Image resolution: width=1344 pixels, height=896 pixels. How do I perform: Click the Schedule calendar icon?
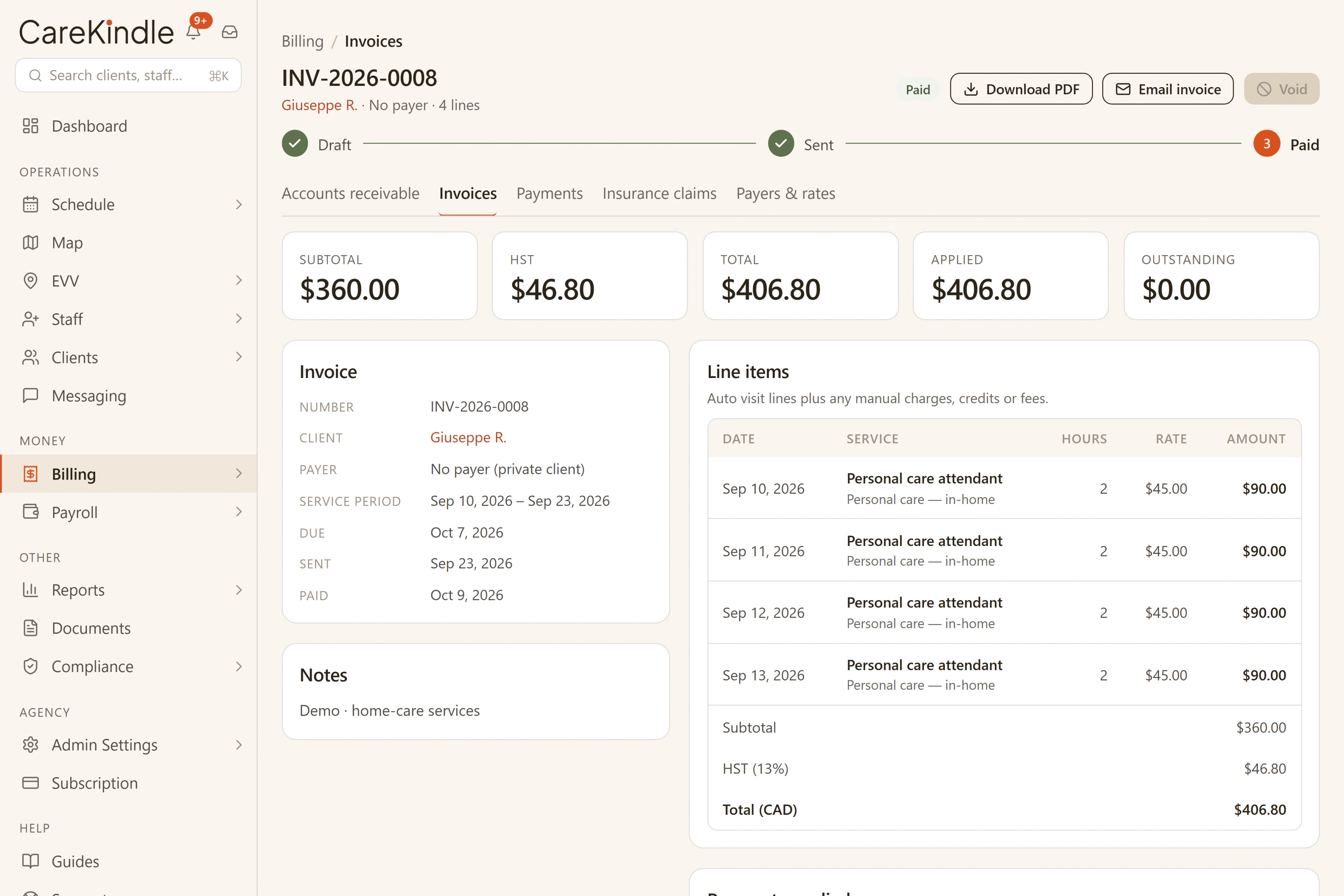coord(30,204)
